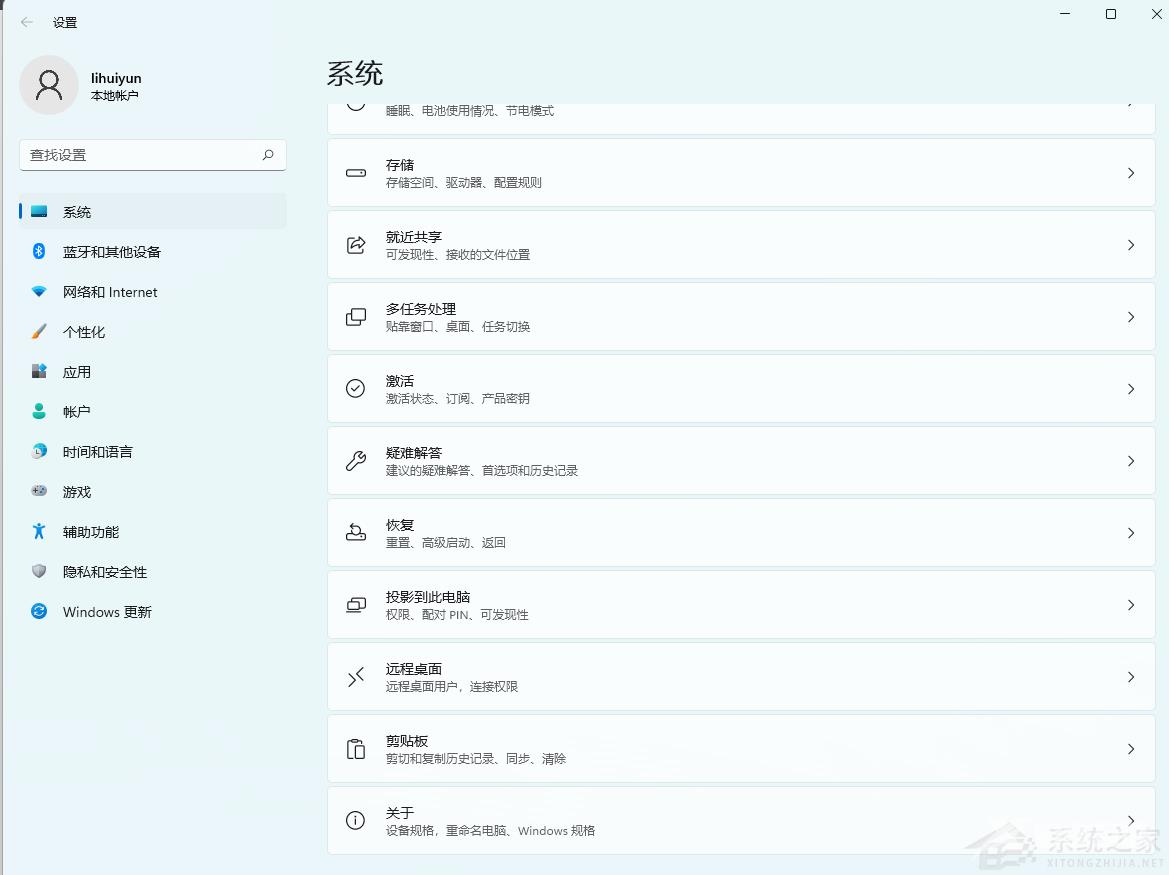Open Personalization (个性化) via its paintbrush icon
1169x875 pixels.
(x=38, y=331)
